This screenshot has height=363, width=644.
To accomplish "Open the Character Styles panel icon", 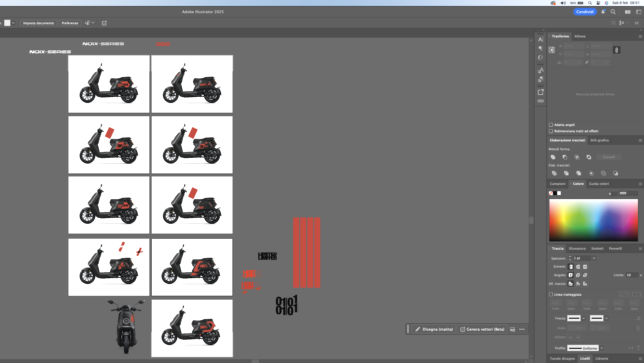I will pyautogui.click(x=540, y=71).
